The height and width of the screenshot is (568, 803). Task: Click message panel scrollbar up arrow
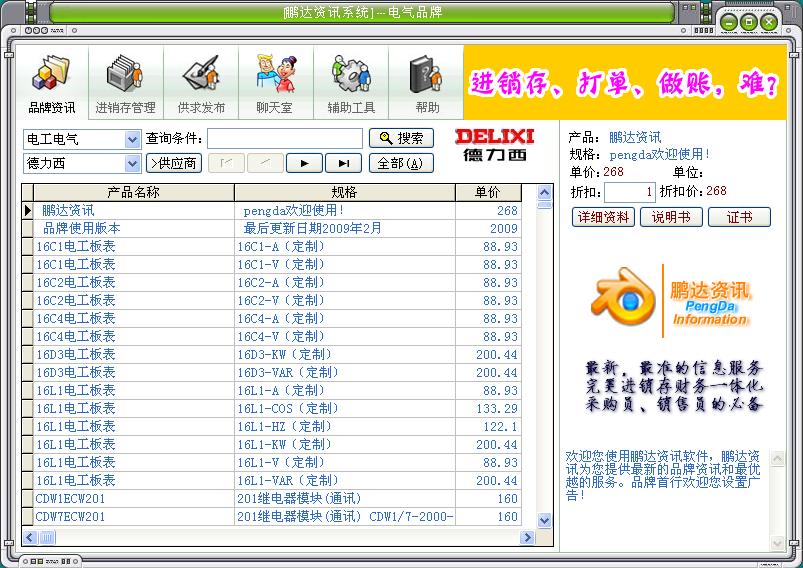point(777,458)
